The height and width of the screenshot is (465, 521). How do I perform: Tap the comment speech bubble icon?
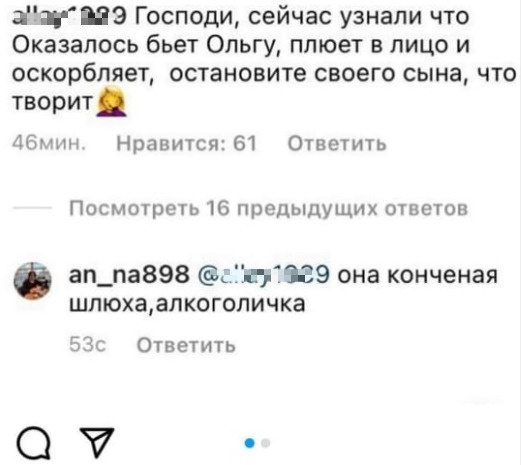pyautogui.click(x=34, y=443)
